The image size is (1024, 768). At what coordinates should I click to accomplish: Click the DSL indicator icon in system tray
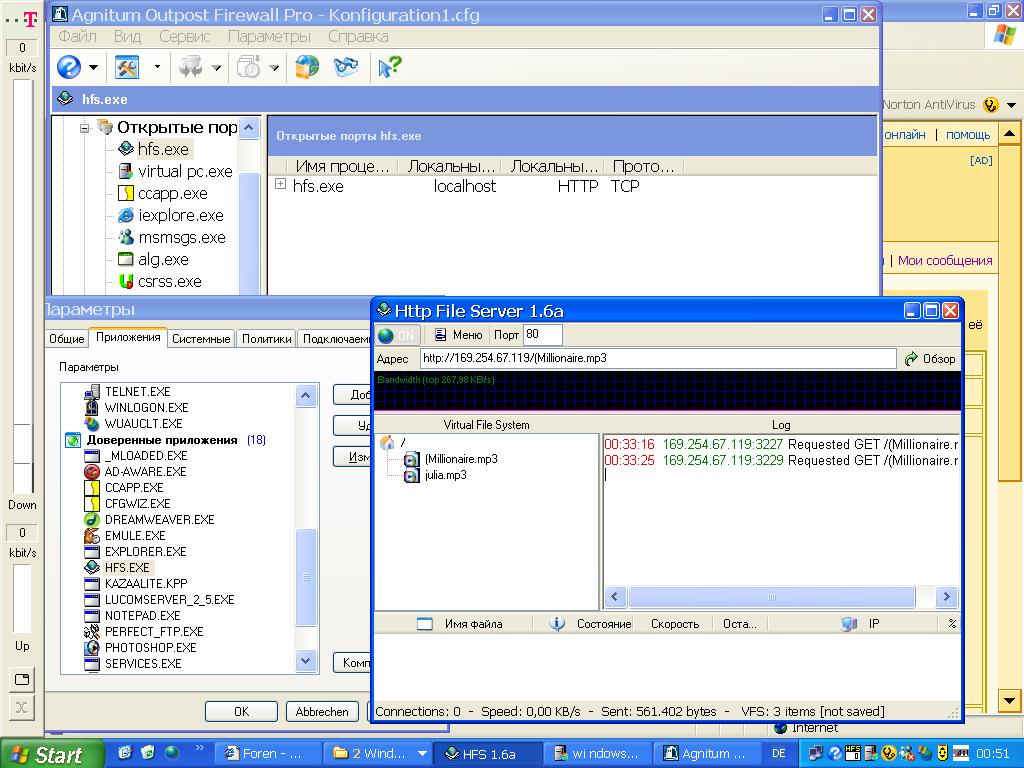pos(961,753)
